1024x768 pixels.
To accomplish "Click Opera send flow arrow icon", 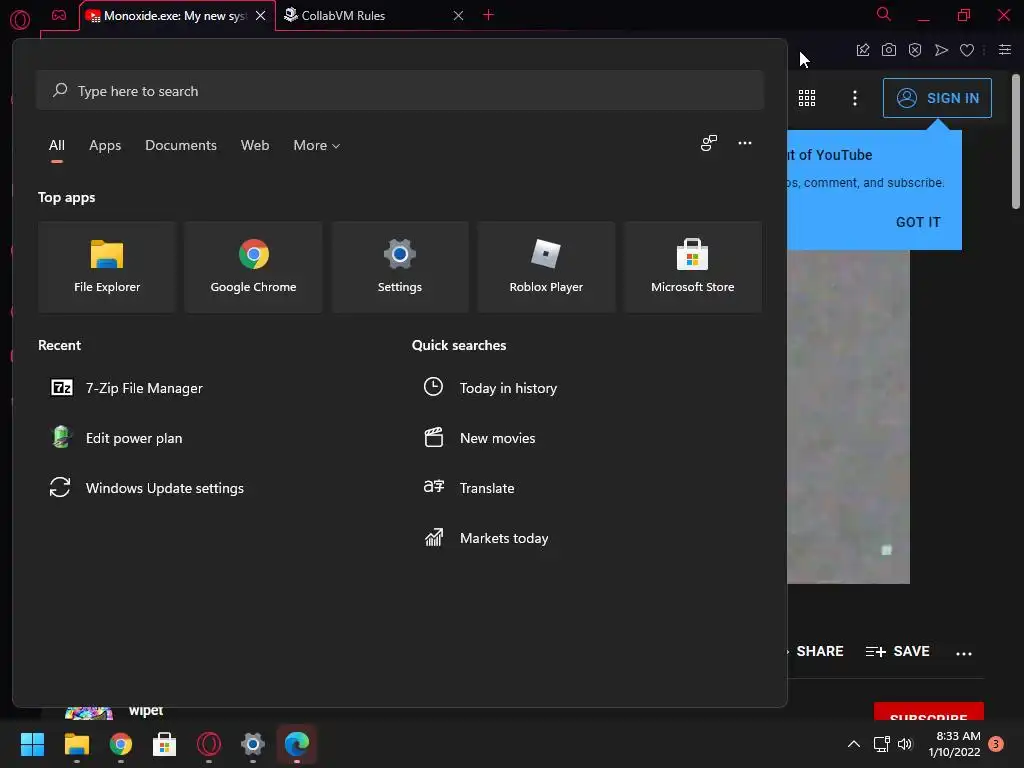I will coord(941,50).
